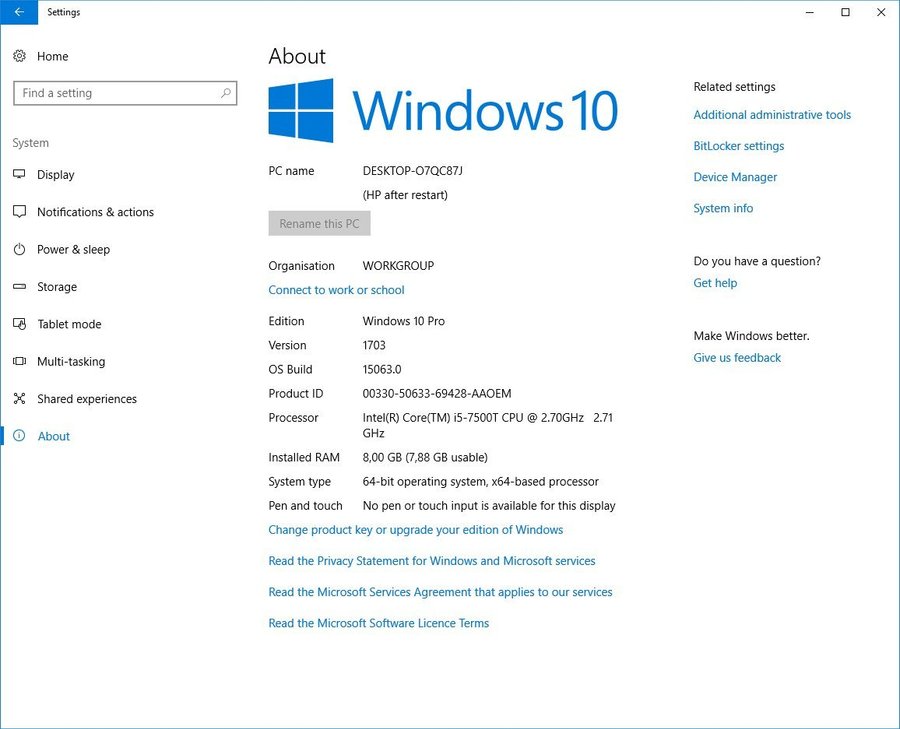The height and width of the screenshot is (729, 900).
Task: Open Additional administrative tools link
Action: coord(772,115)
